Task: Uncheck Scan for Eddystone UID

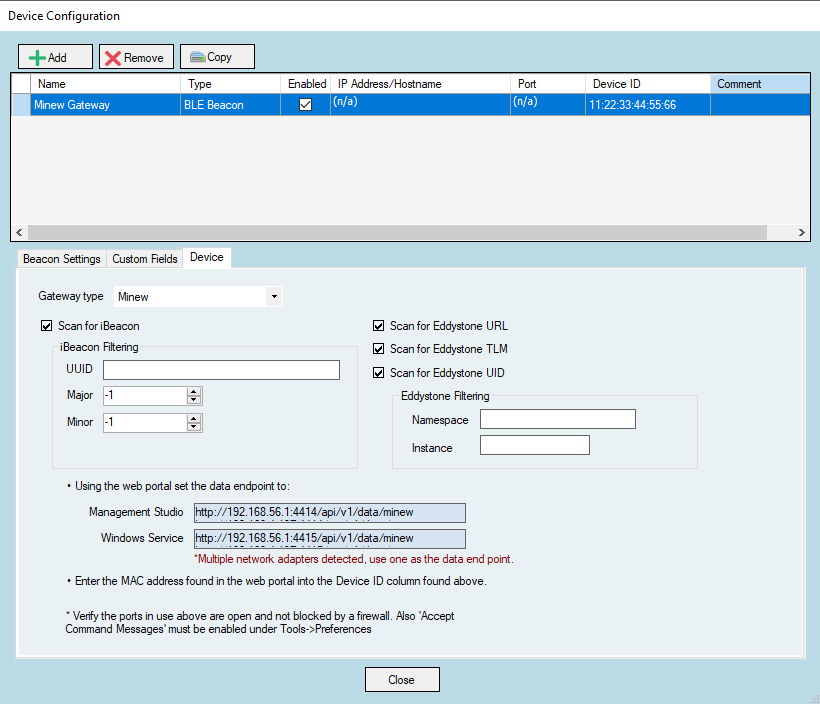Action: 378,374
